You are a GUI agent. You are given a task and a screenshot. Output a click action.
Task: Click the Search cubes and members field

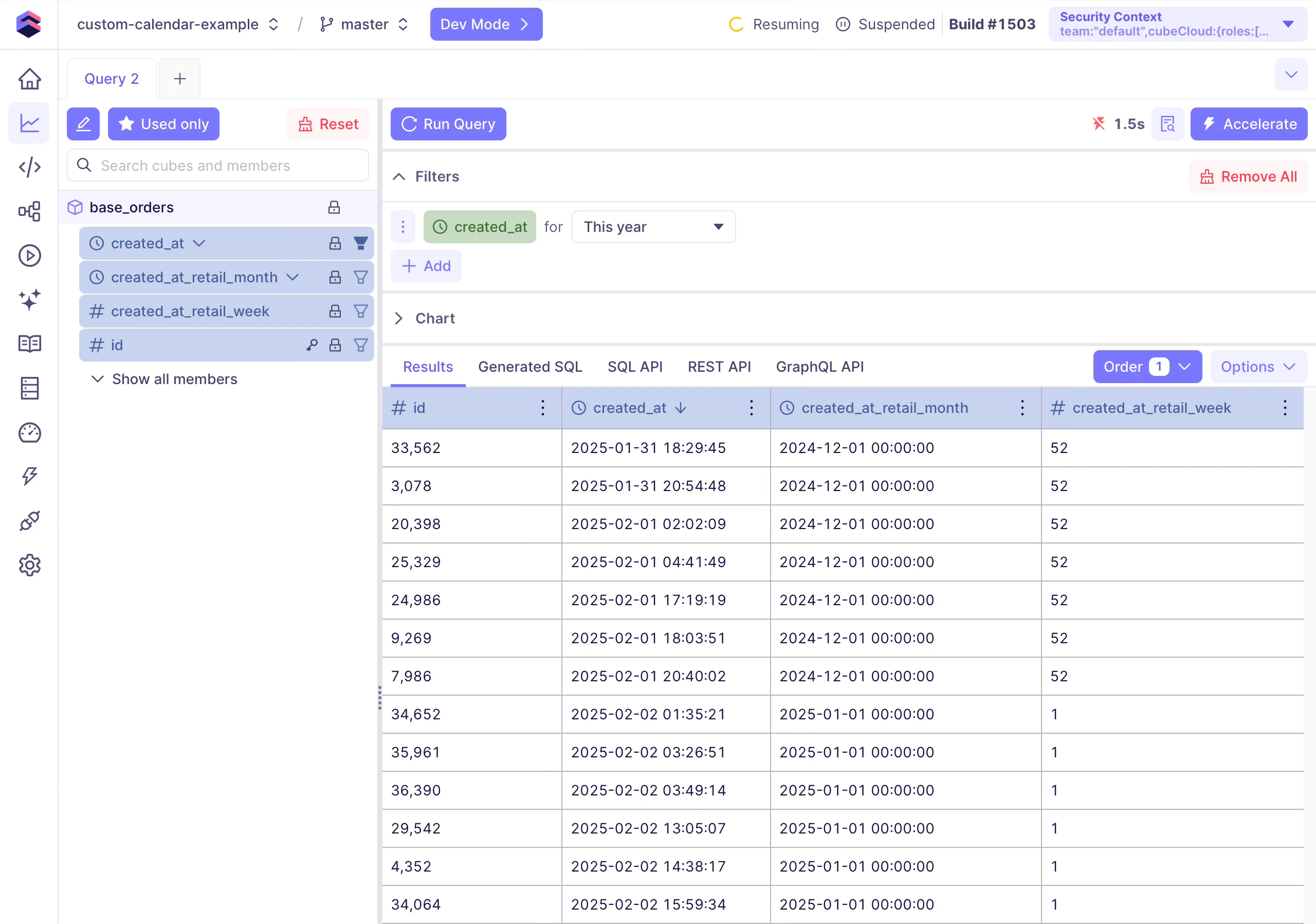pos(218,166)
